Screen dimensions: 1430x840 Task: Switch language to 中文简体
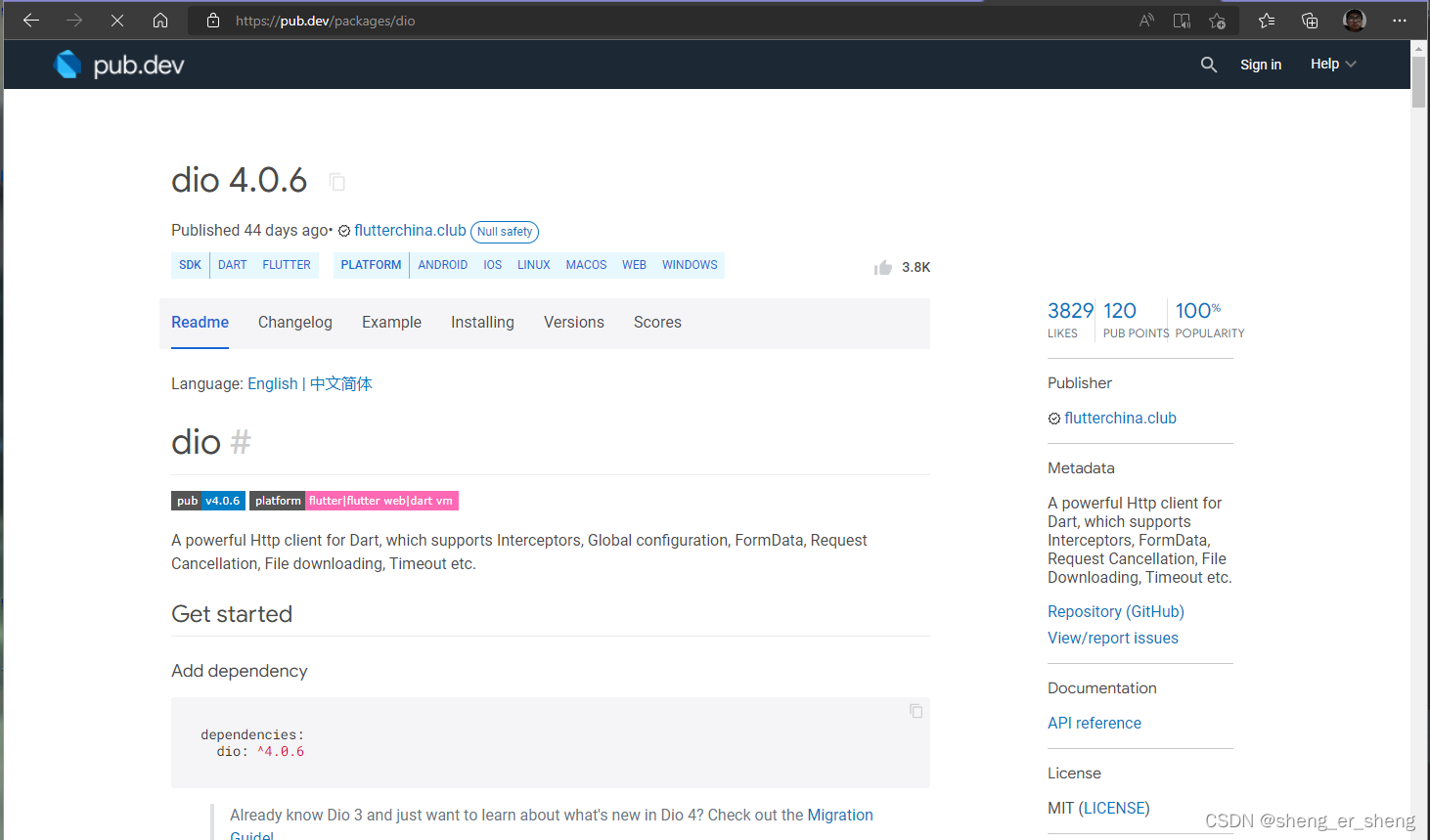(341, 384)
